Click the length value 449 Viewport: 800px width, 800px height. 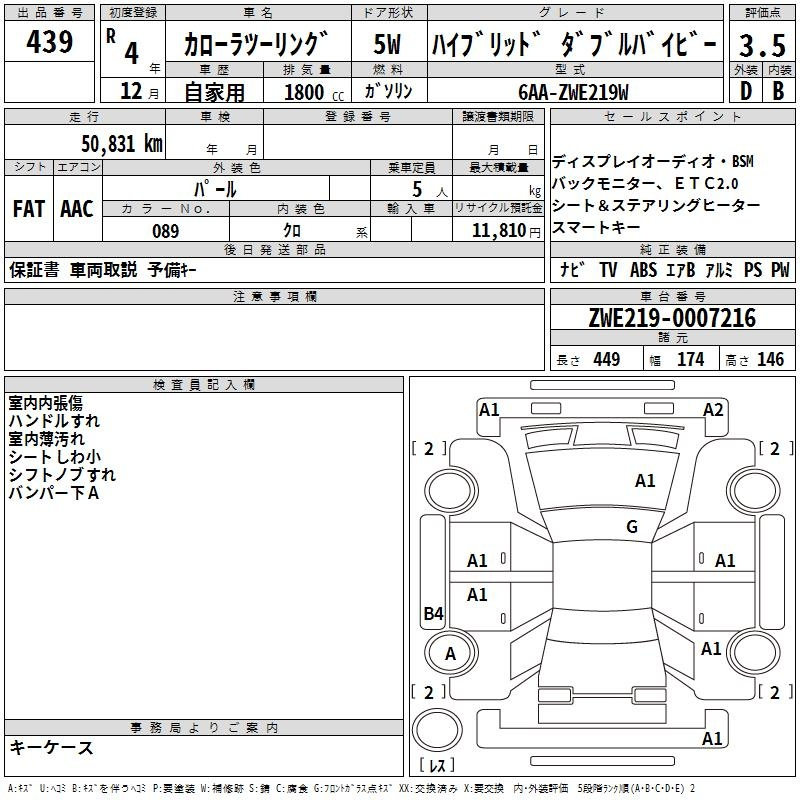607,359
